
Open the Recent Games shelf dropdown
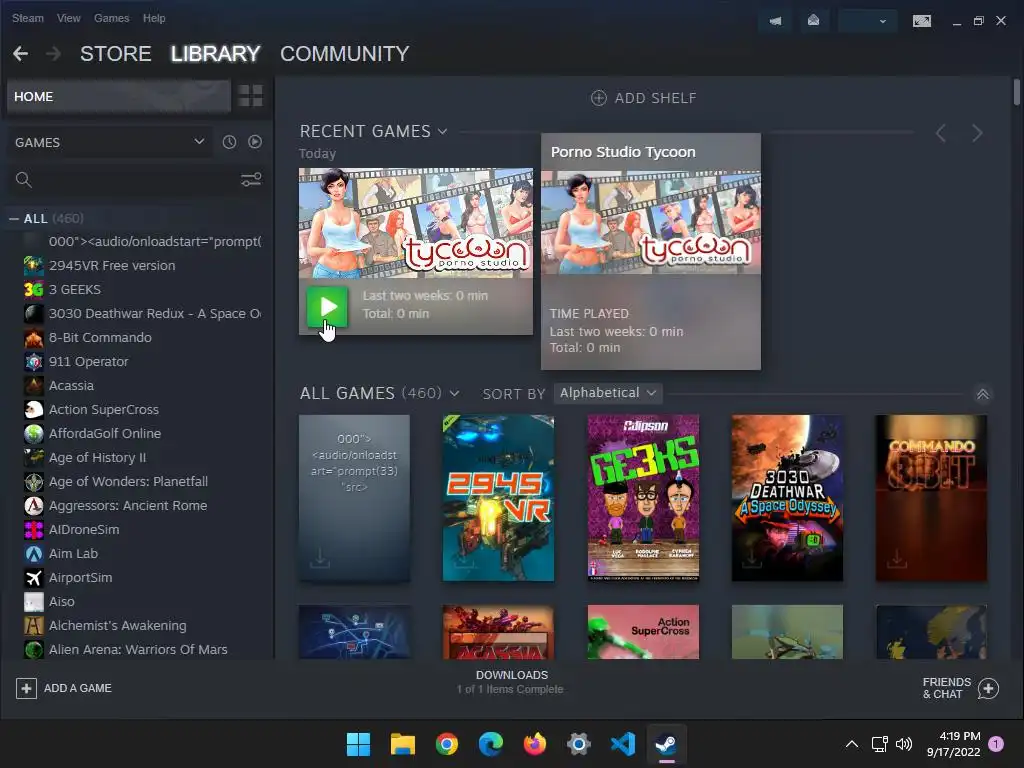(x=443, y=131)
